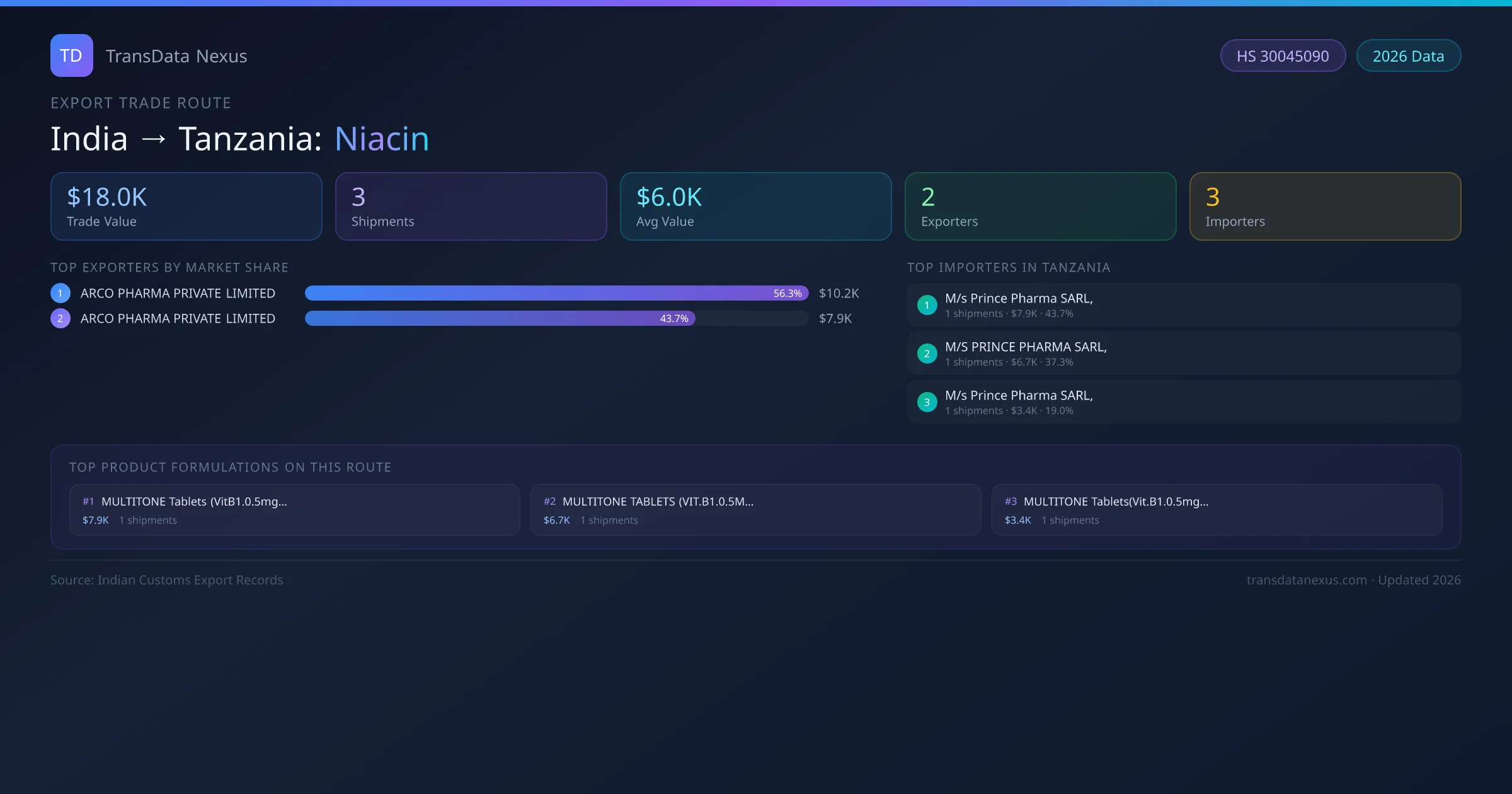
Task: Open the M/S PRINCE PHARMA SARL uppercase importer row
Action: [1183, 354]
